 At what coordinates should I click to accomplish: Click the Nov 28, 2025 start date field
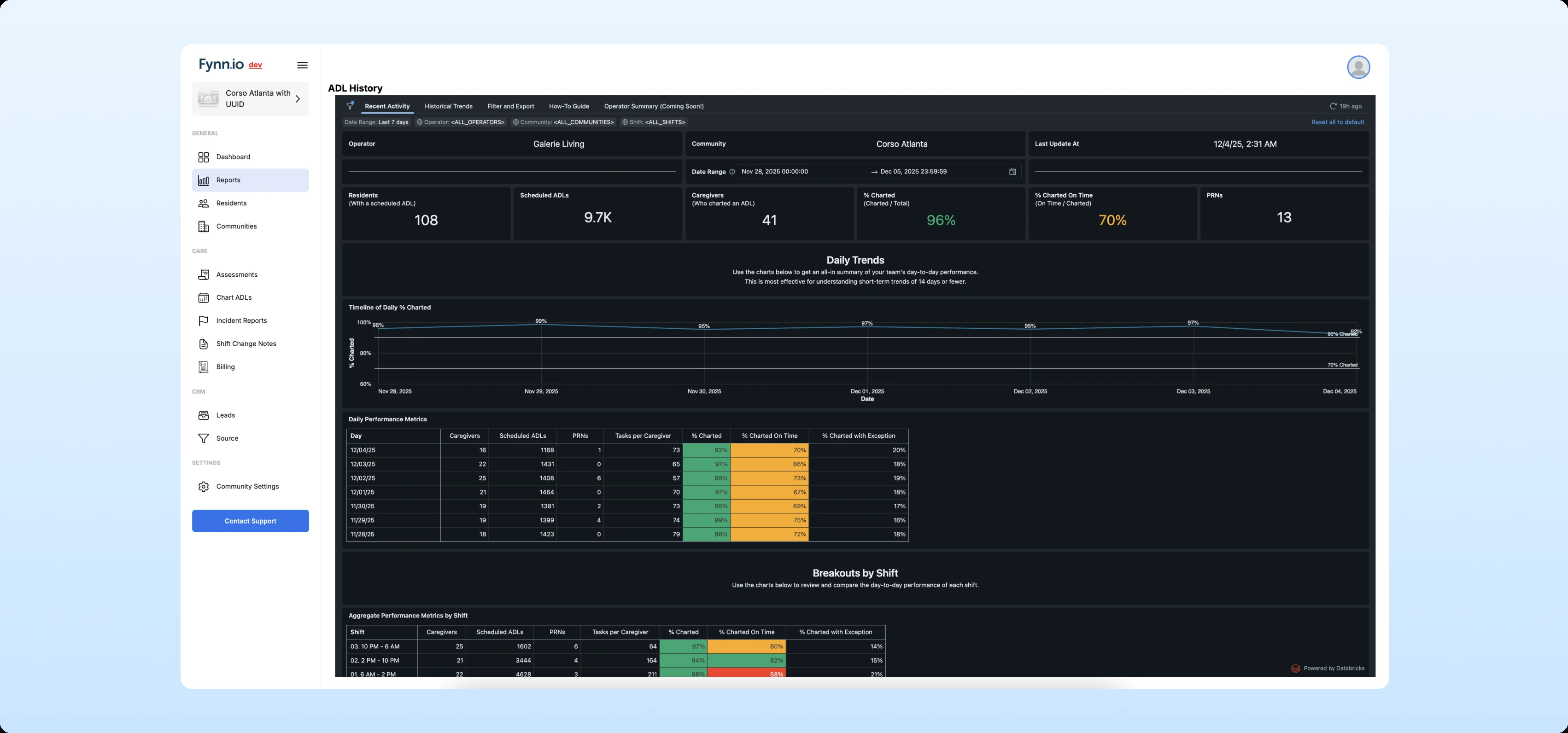pyautogui.click(x=774, y=172)
